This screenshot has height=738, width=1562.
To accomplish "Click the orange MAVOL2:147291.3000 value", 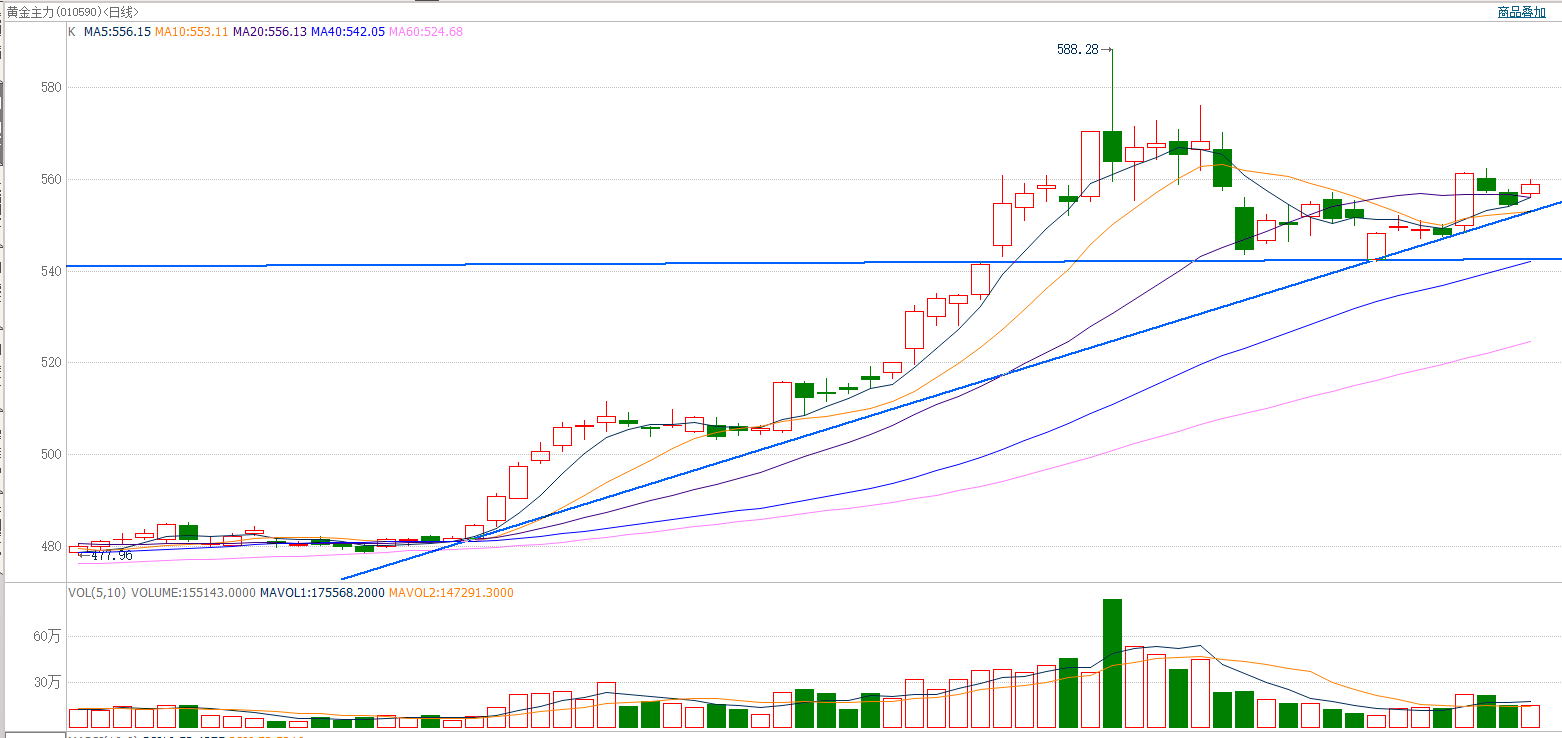I will tap(451, 593).
